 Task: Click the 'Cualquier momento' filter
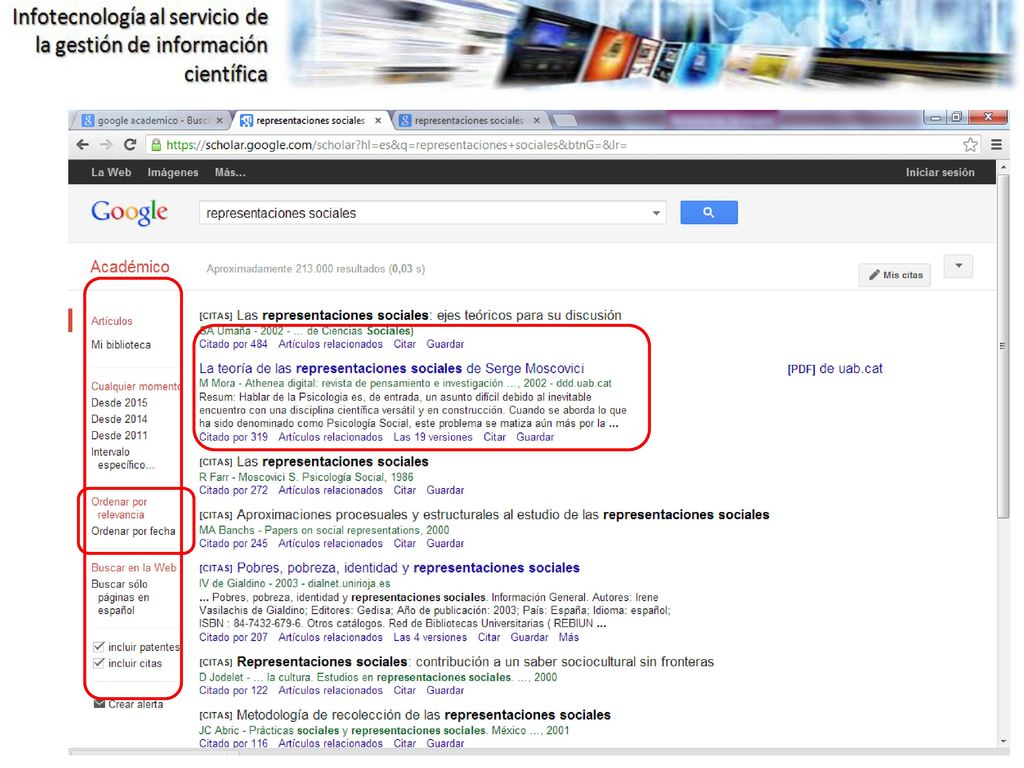pyautogui.click(x=135, y=386)
